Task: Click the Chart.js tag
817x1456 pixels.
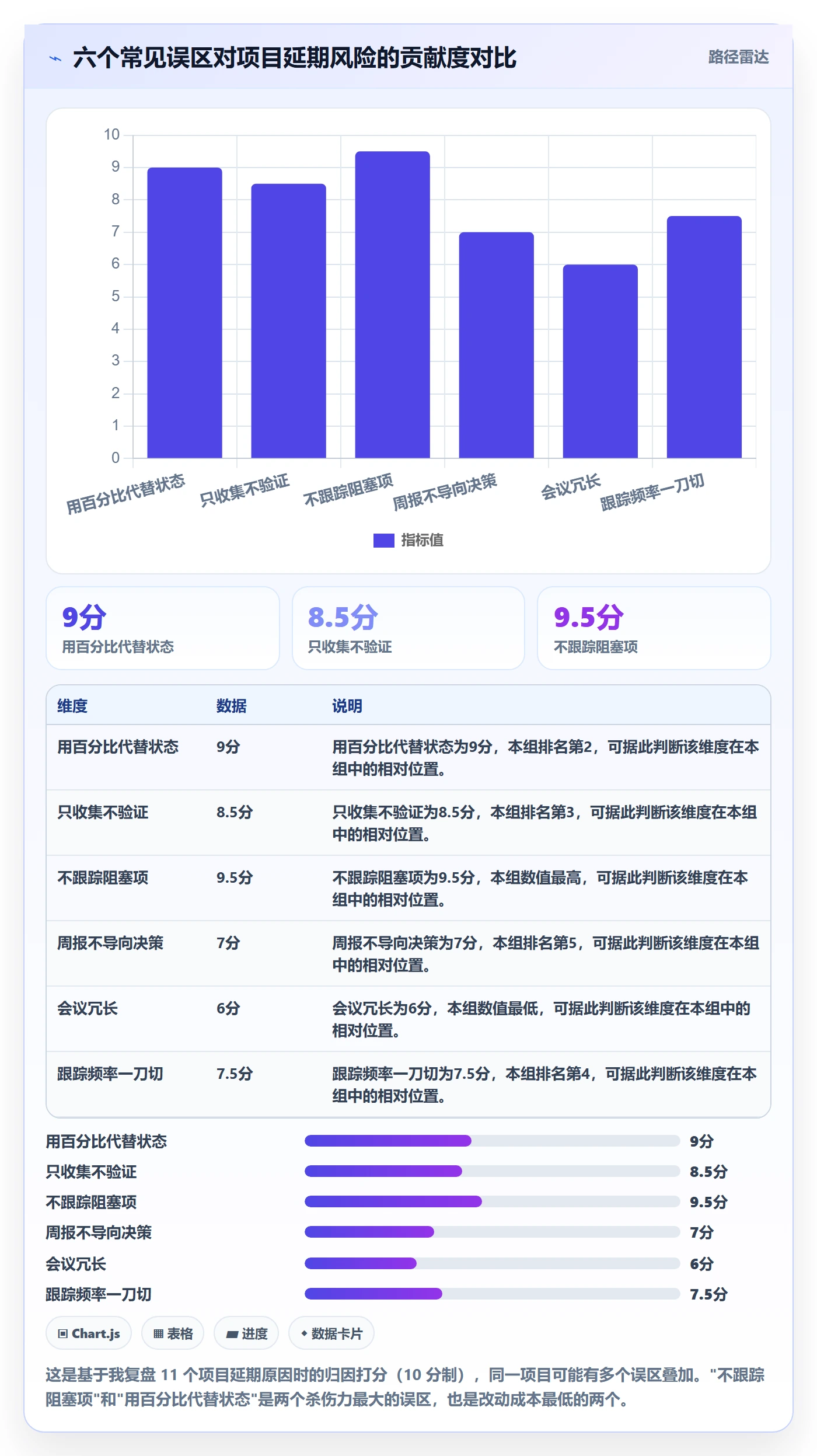Action: click(x=89, y=1333)
